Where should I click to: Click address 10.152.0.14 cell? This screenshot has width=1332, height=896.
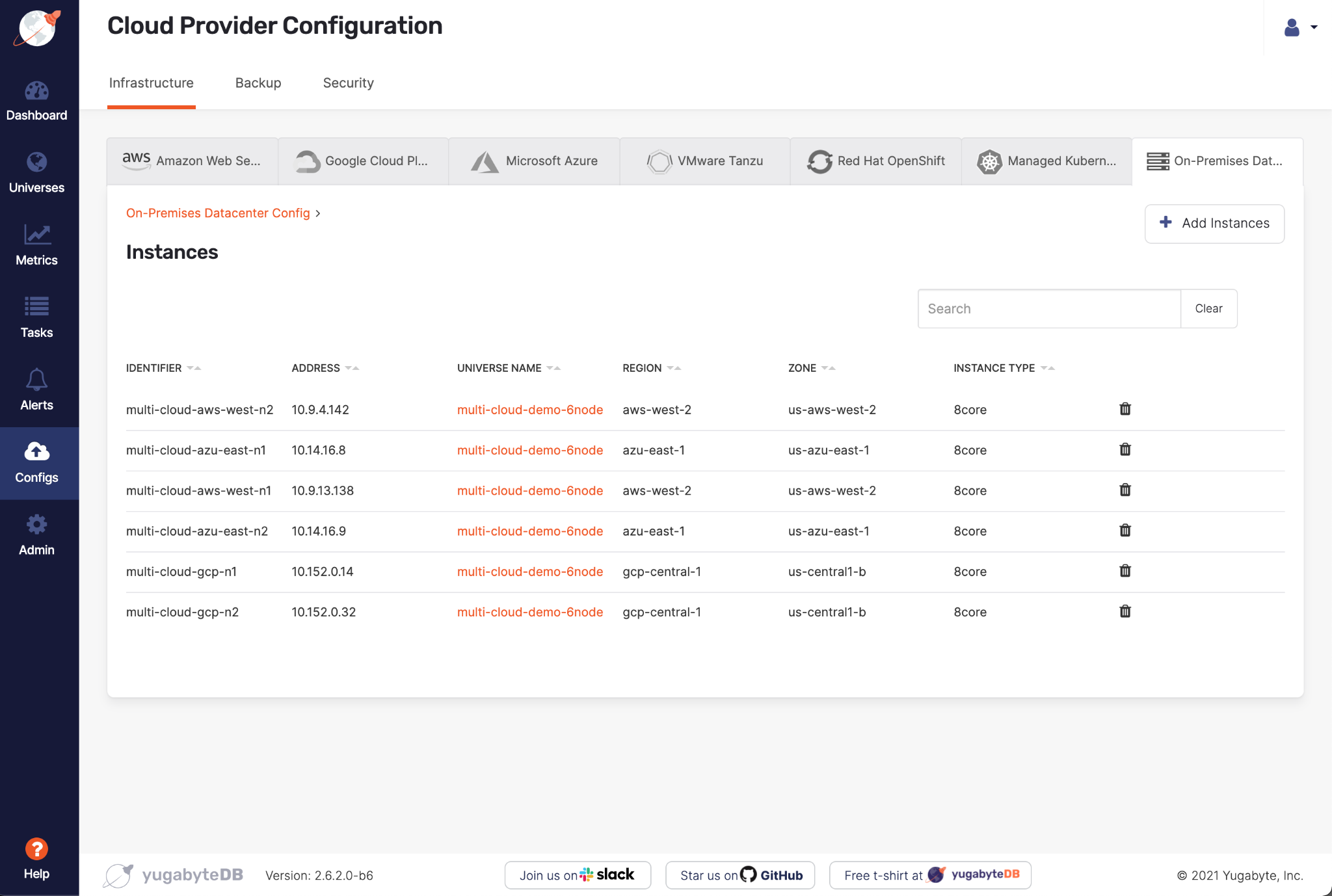pos(323,572)
